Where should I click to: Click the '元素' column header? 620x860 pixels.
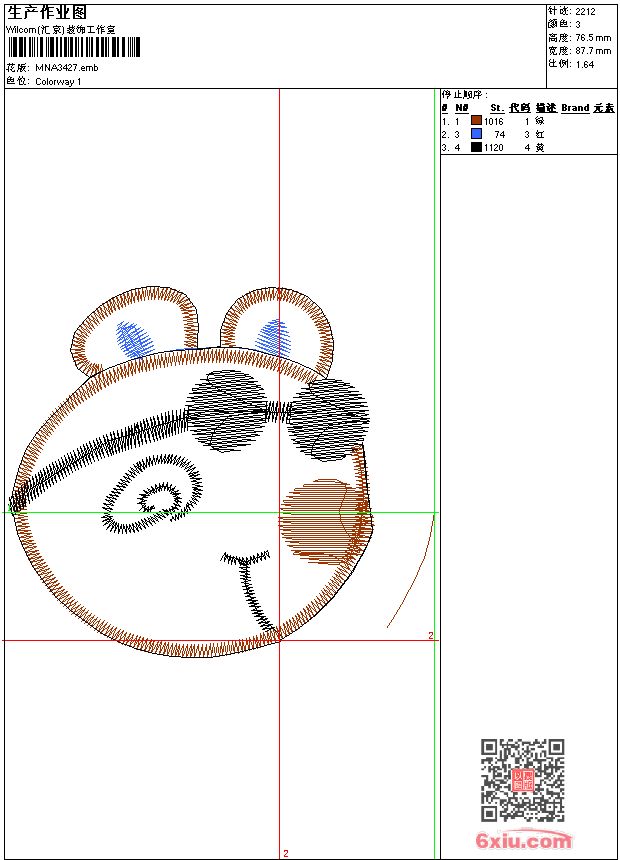click(604, 108)
